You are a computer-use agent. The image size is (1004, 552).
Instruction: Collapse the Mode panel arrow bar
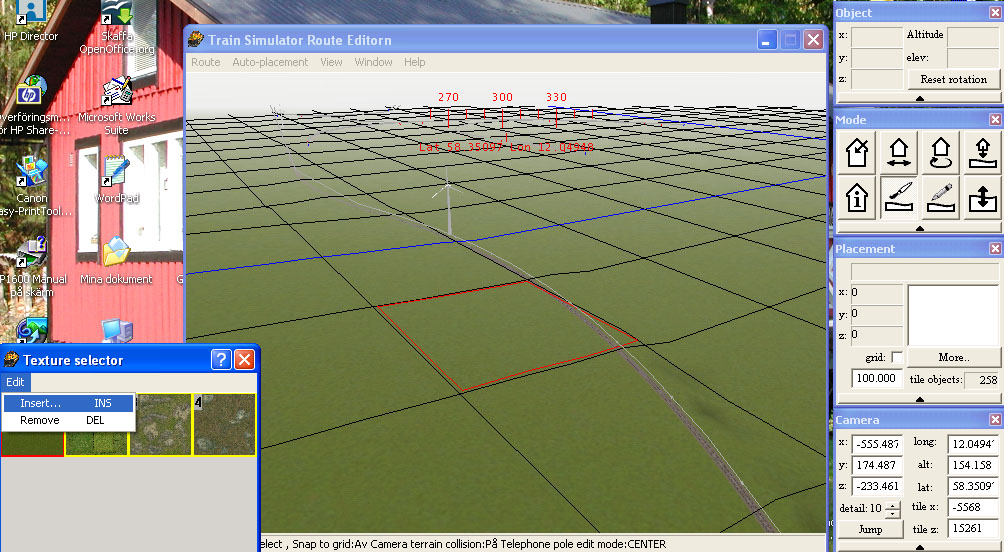coord(919,228)
